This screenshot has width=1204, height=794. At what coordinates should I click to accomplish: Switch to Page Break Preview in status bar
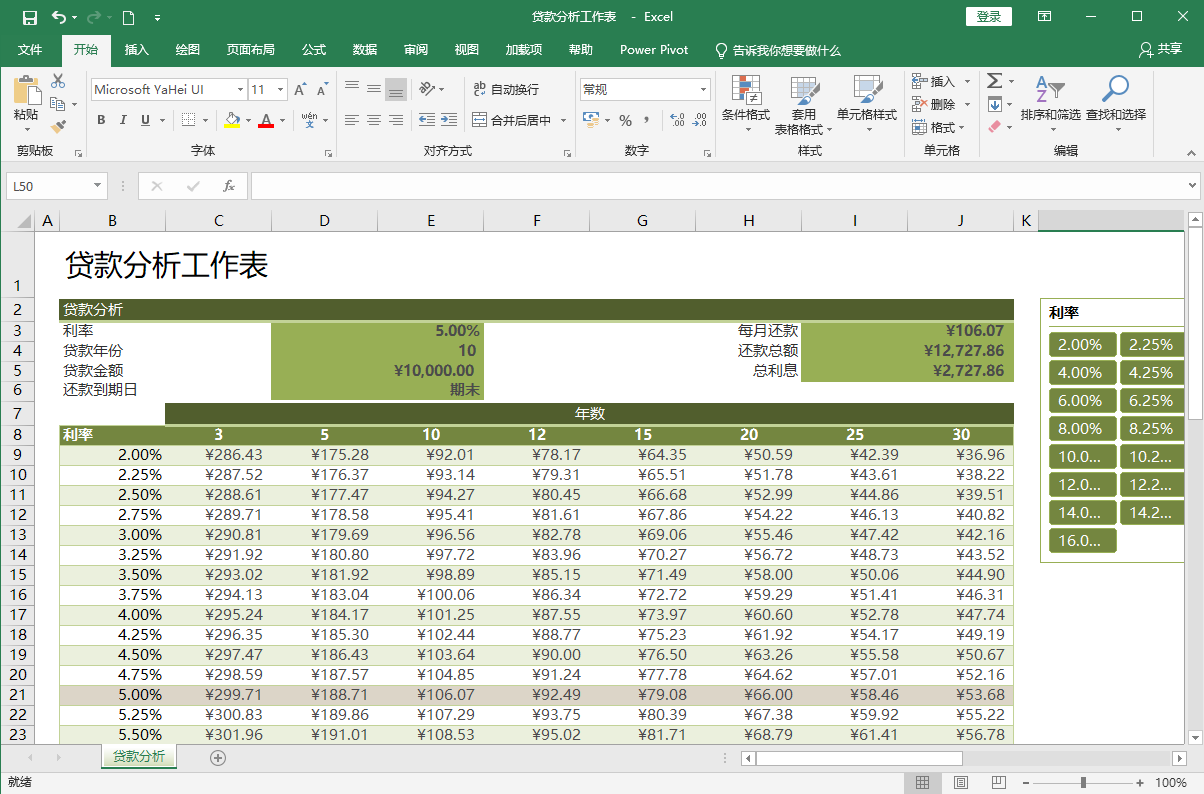point(997,782)
